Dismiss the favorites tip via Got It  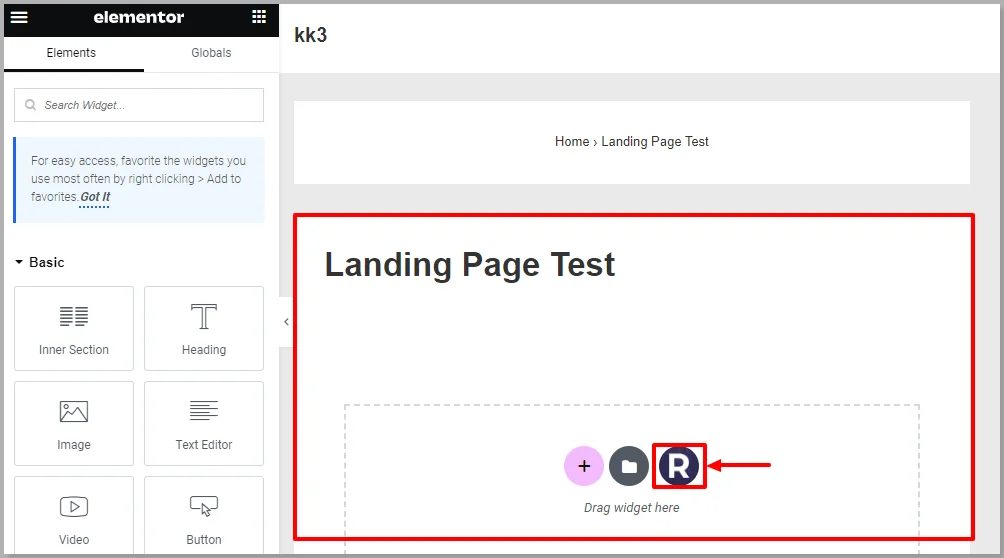95,197
